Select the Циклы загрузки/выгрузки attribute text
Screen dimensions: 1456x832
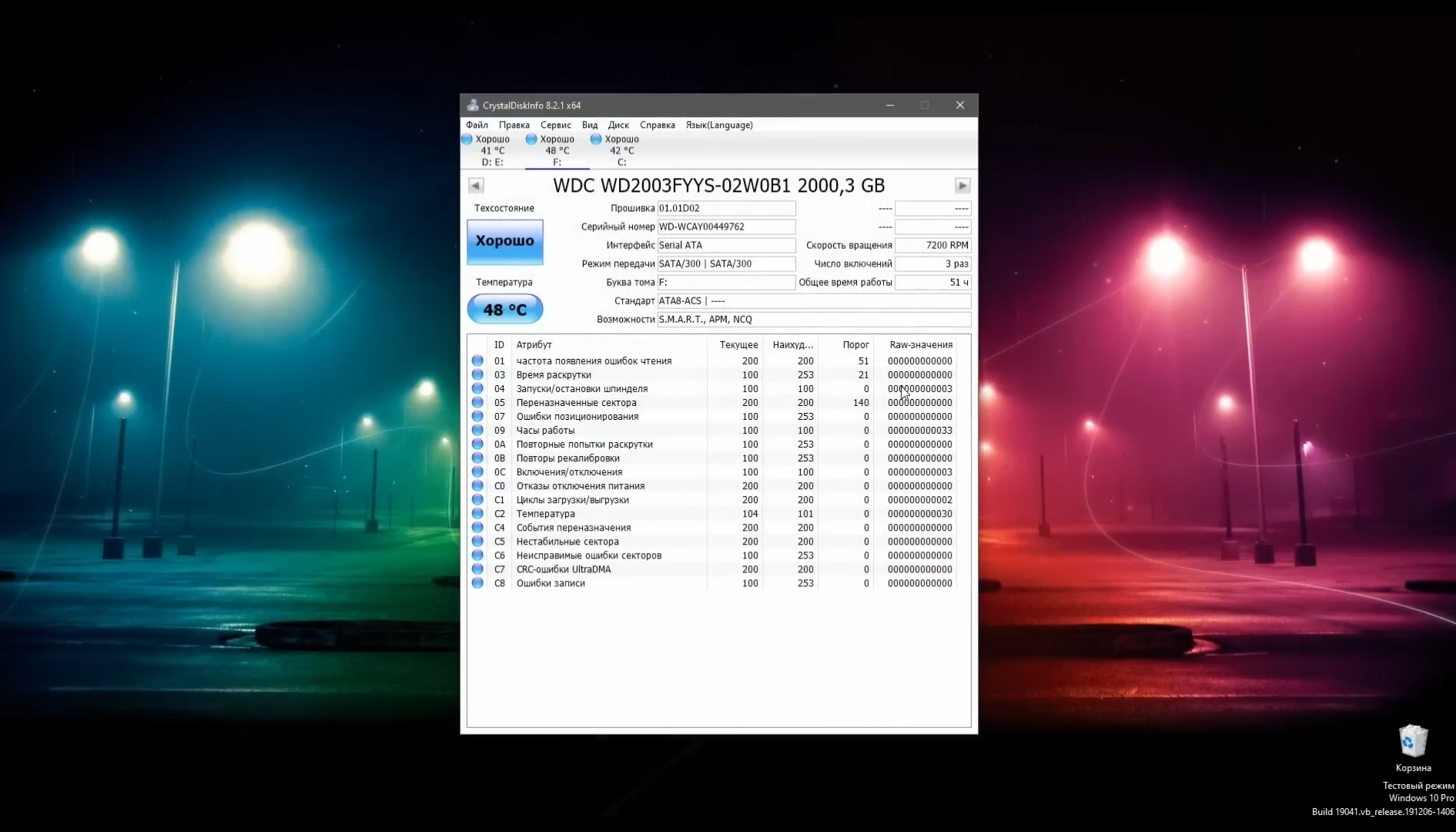coord(573,500)
